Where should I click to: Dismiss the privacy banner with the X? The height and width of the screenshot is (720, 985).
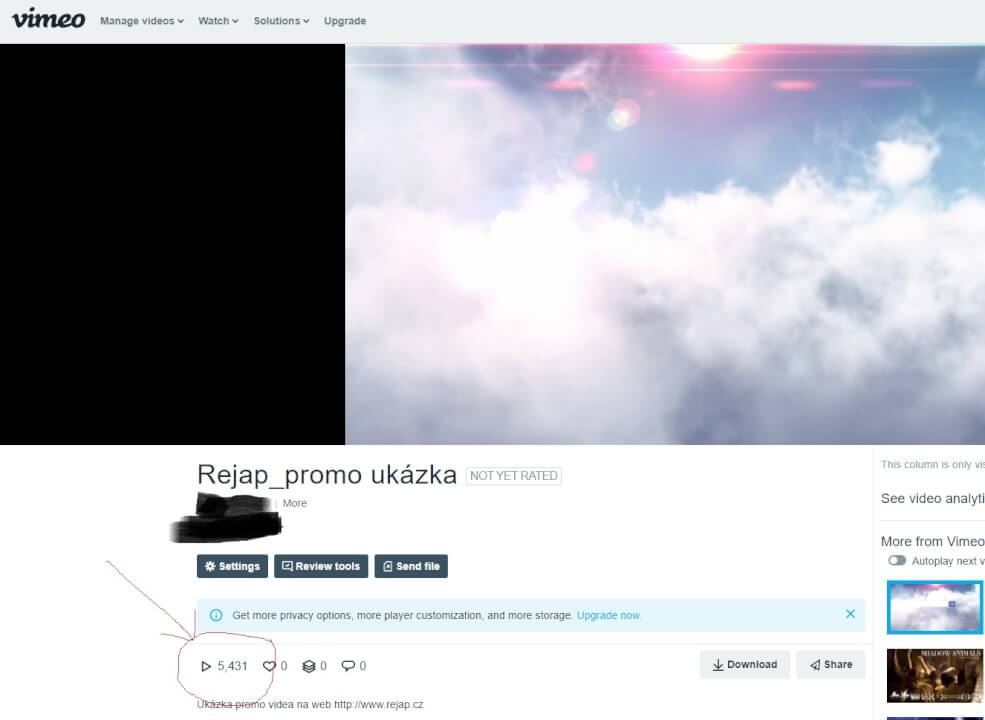[851, 614]
